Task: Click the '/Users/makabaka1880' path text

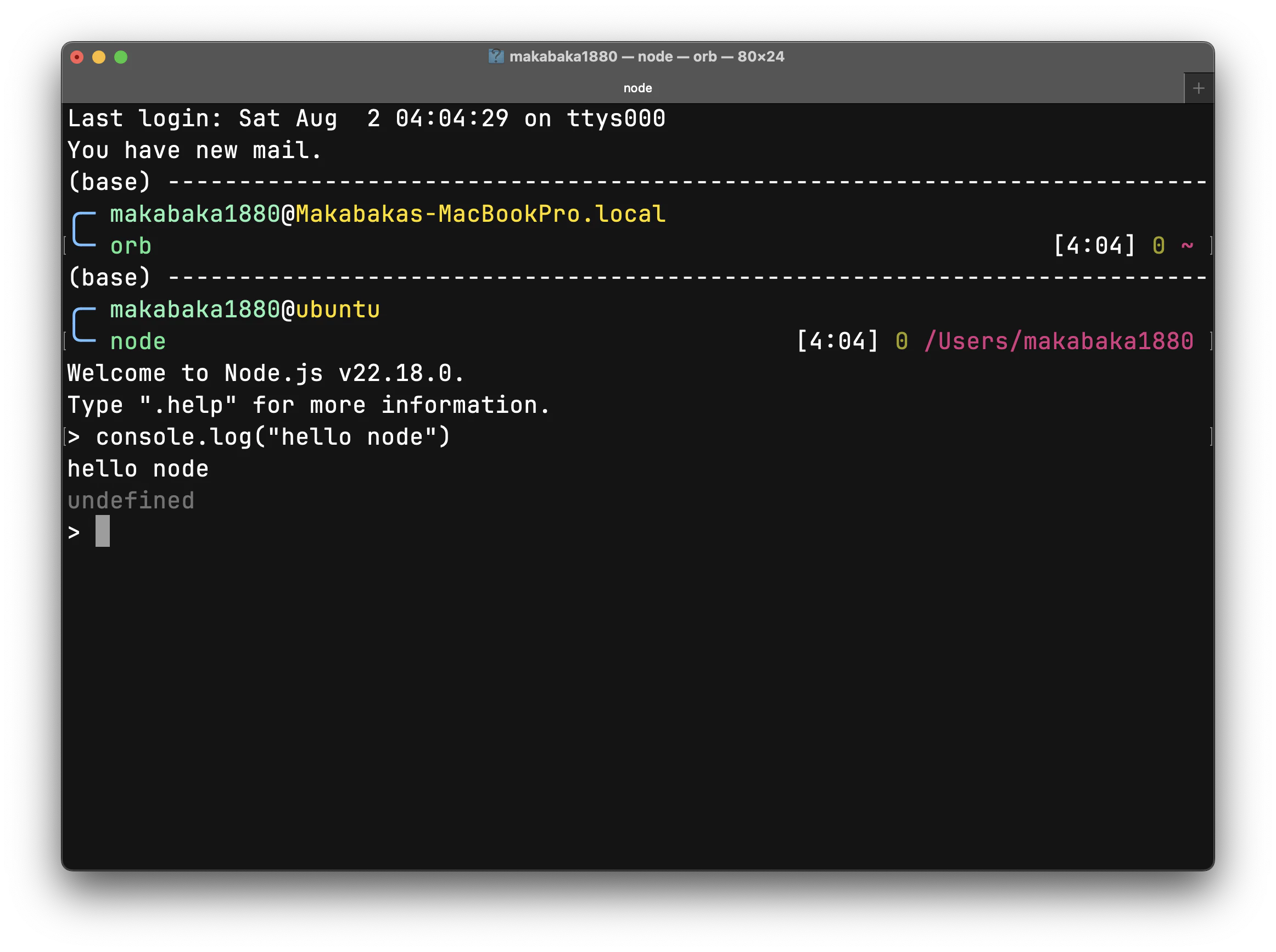Action: coord(1059,341)
